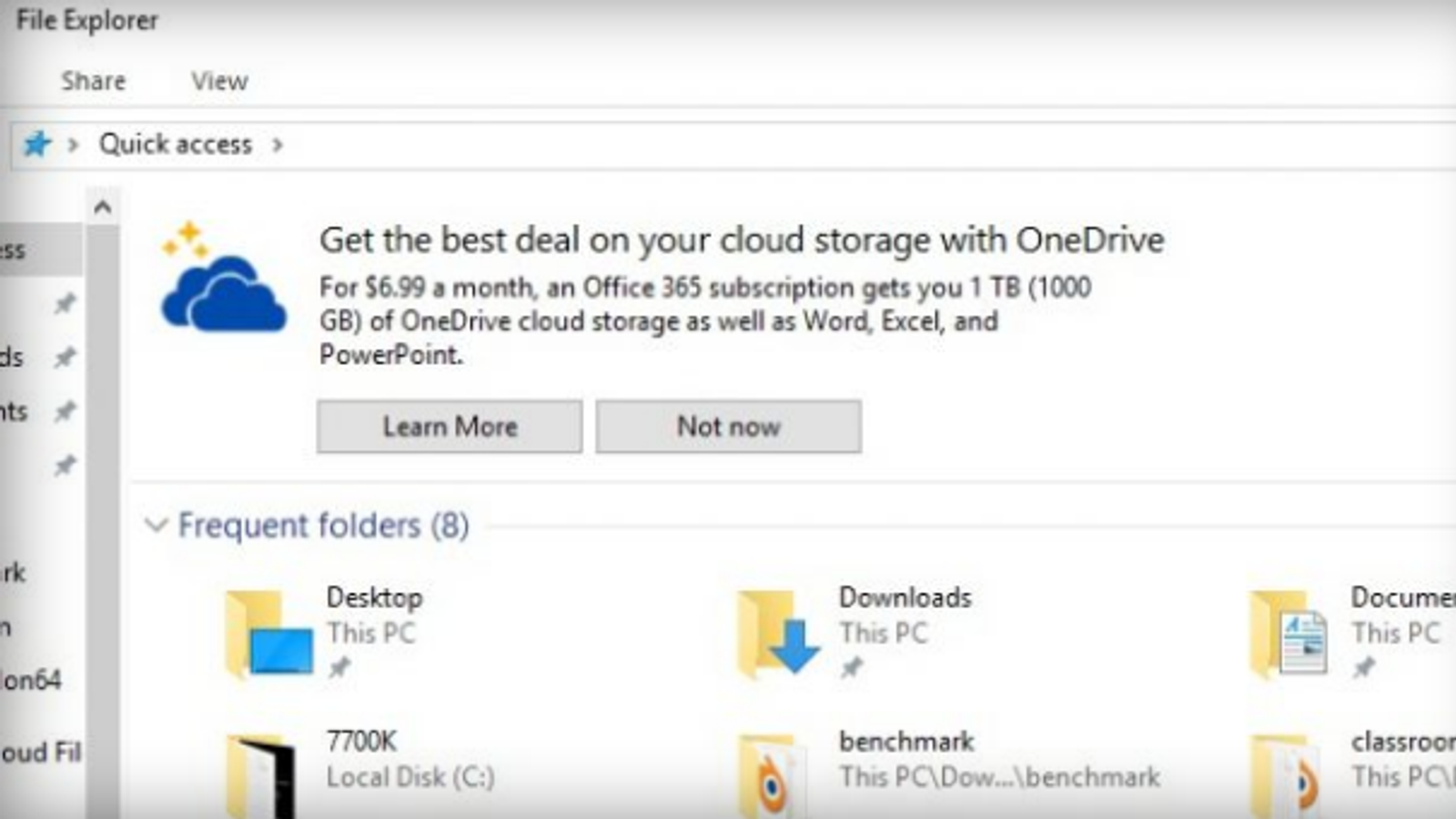Click the chevron before Quick access
Viewport: 1456px width, 819px height.
(73, 145)
